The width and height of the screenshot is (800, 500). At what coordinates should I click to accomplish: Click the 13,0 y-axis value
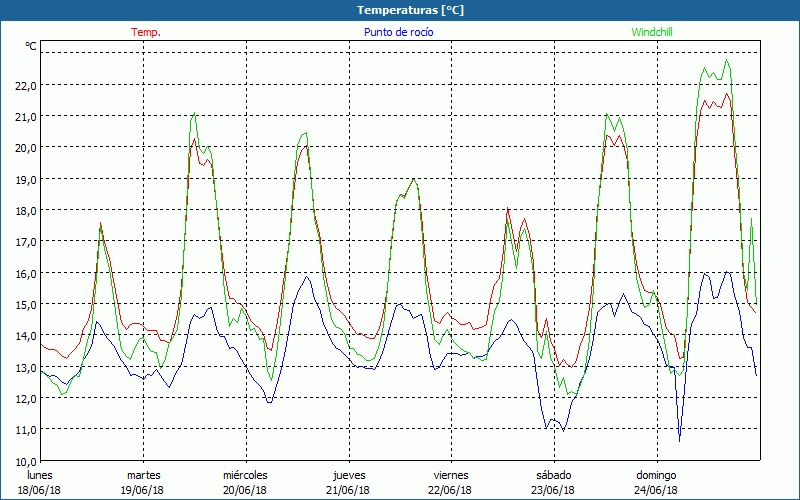[x=26, y=368]
